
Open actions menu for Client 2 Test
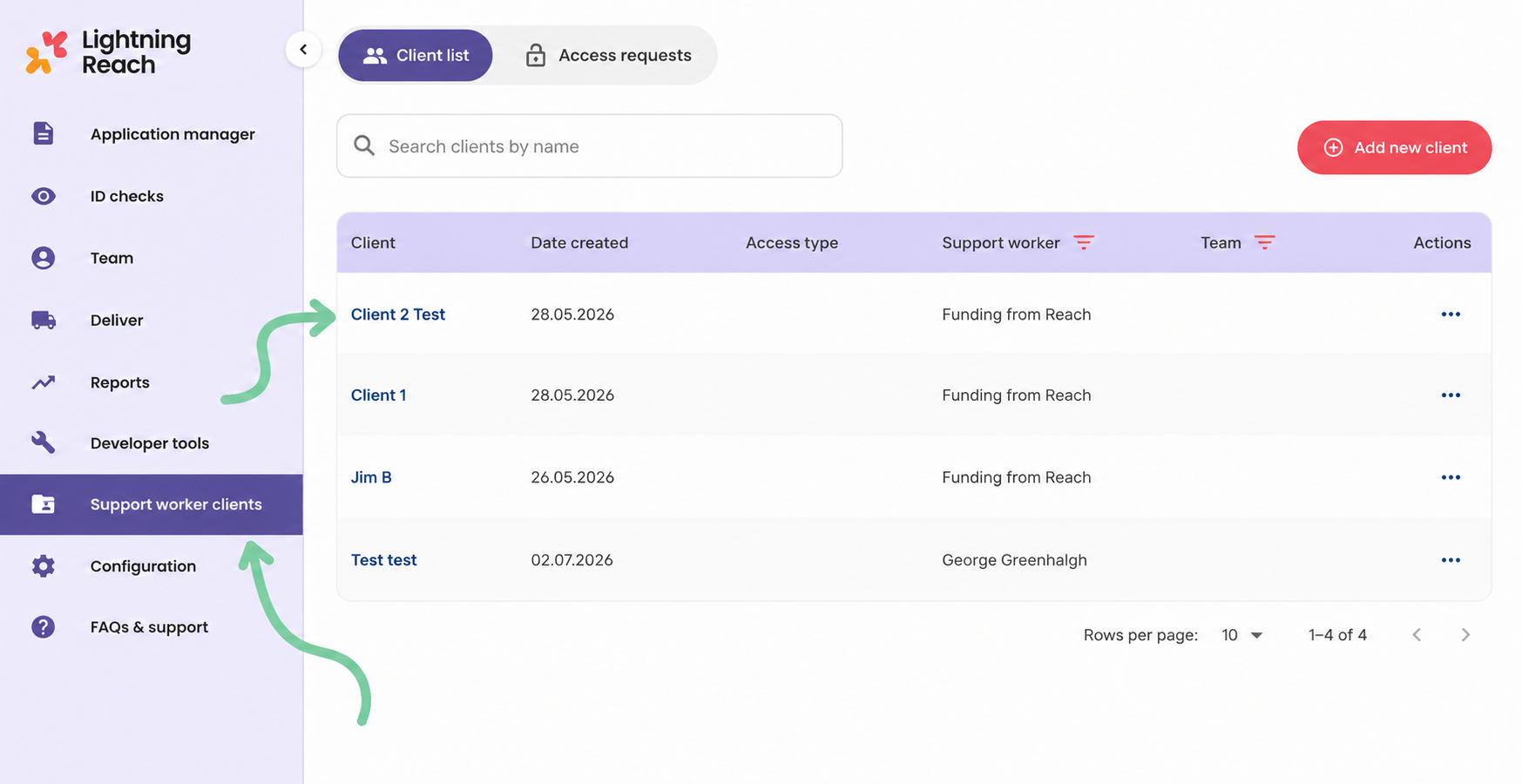point(1451,314)
